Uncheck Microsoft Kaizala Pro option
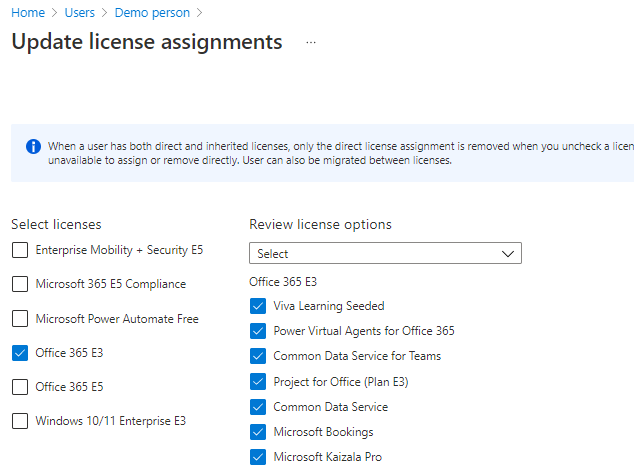The height and width of the screenshot is (467, 634). pos(258,457)
